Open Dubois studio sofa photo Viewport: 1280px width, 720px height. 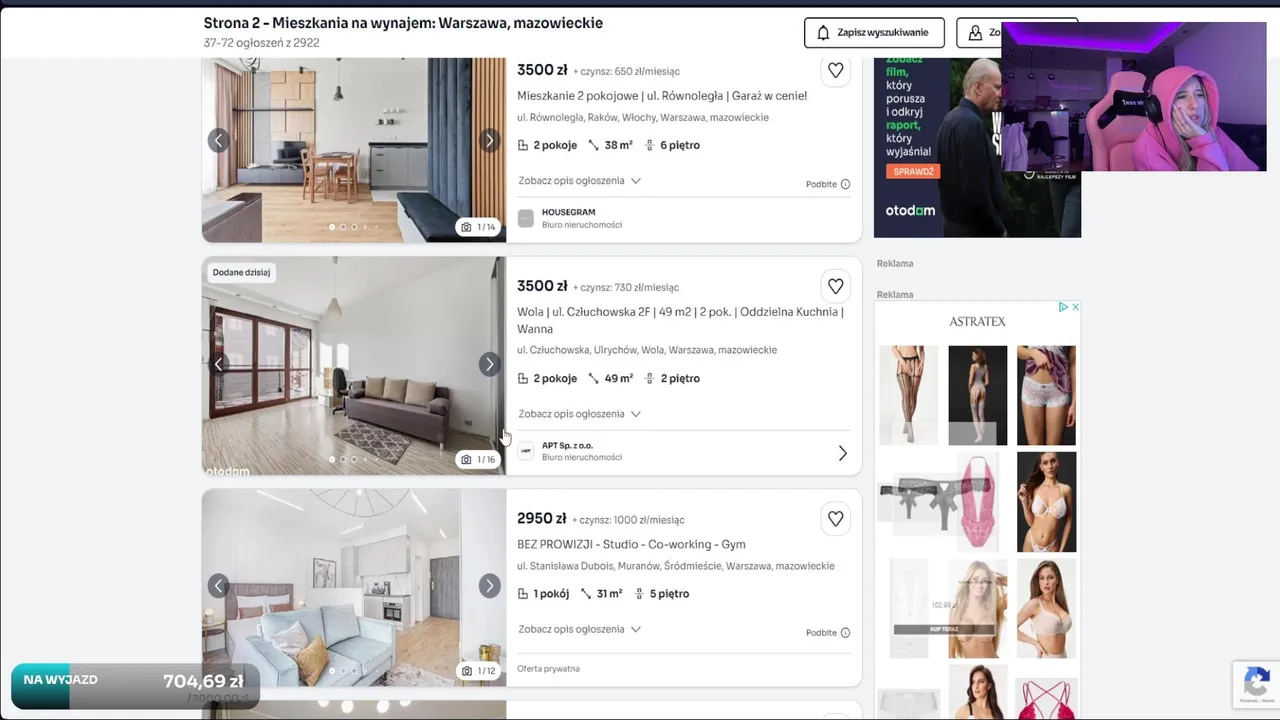tap(354, 587)
